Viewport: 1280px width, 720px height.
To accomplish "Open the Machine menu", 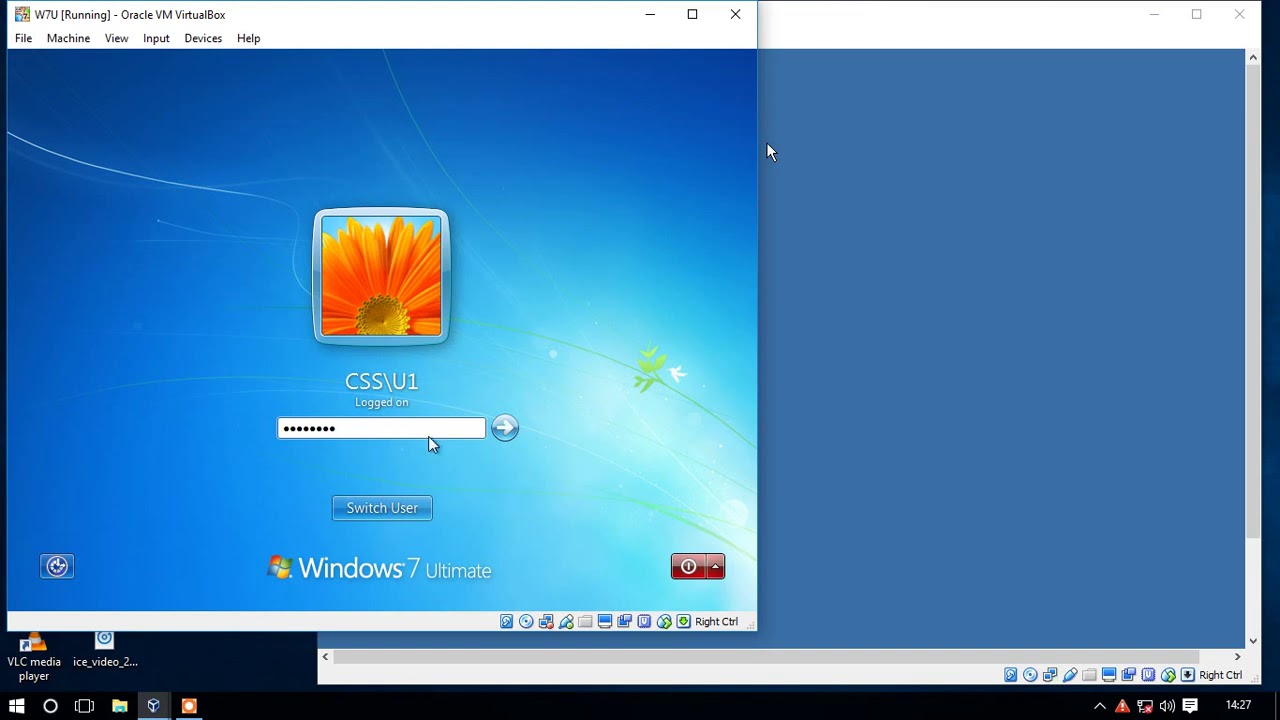I will click(68, 38).
